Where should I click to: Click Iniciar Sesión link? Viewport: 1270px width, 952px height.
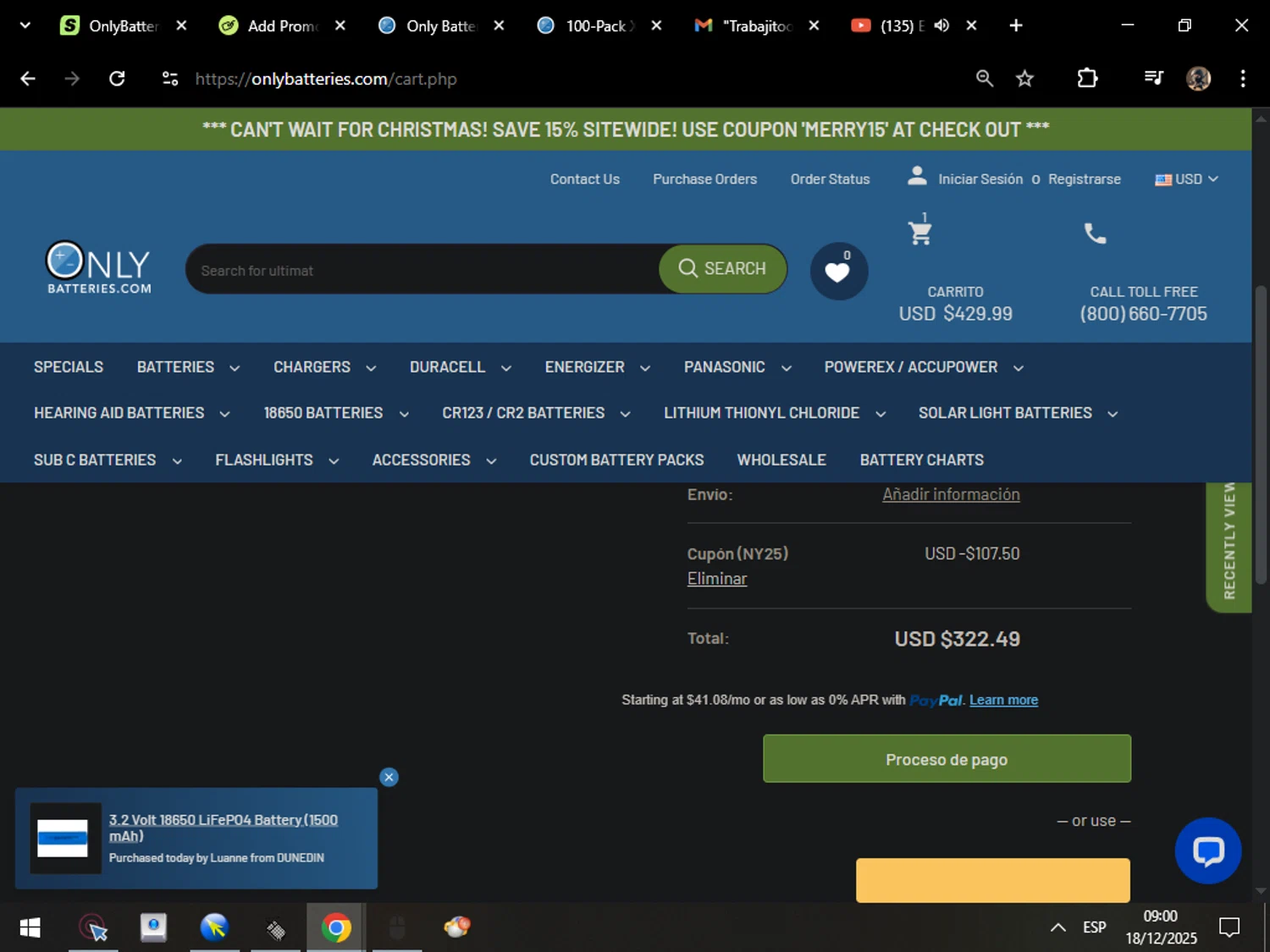coord(980,179)
